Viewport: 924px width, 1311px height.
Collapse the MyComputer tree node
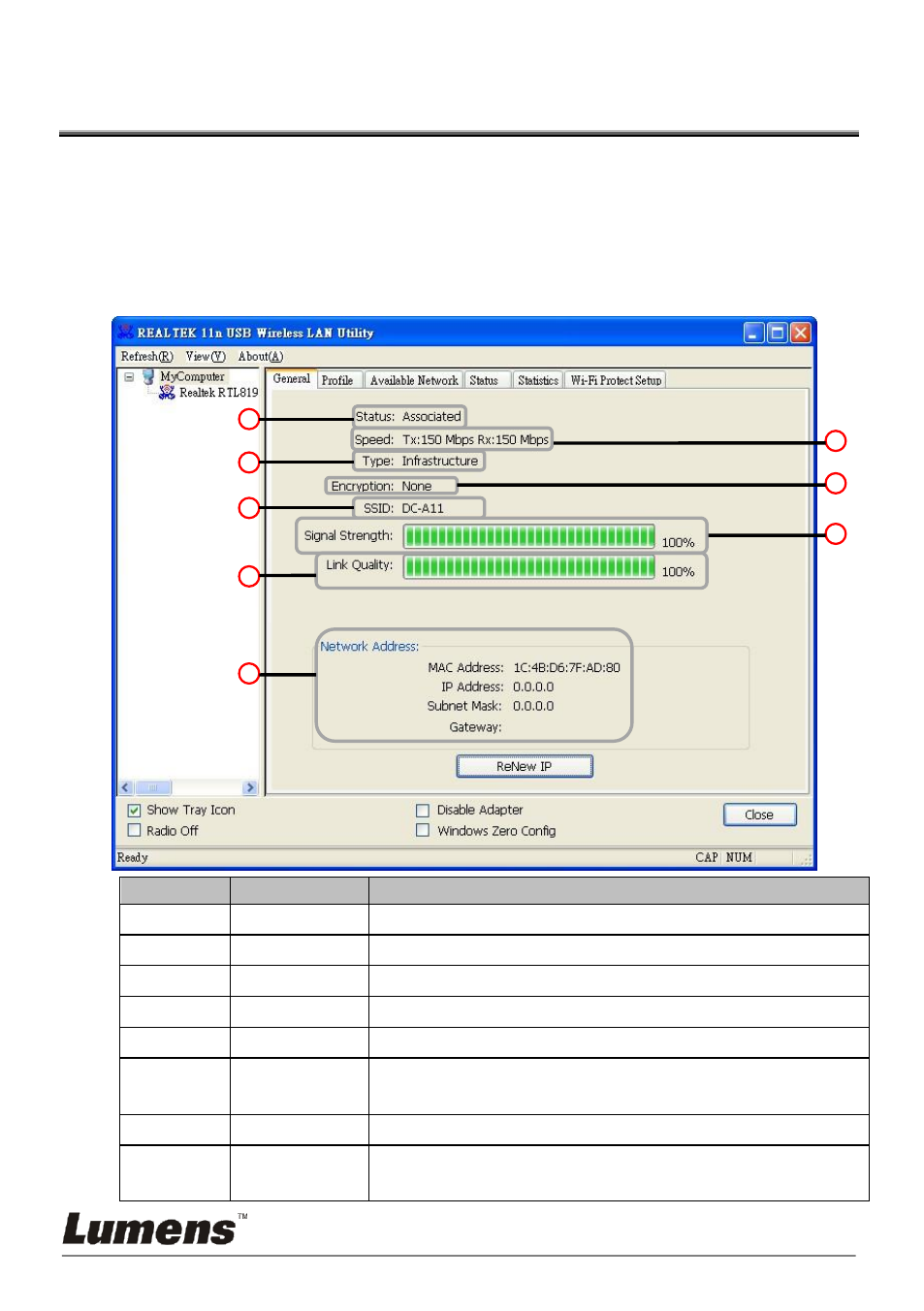(x=129, y=377)
